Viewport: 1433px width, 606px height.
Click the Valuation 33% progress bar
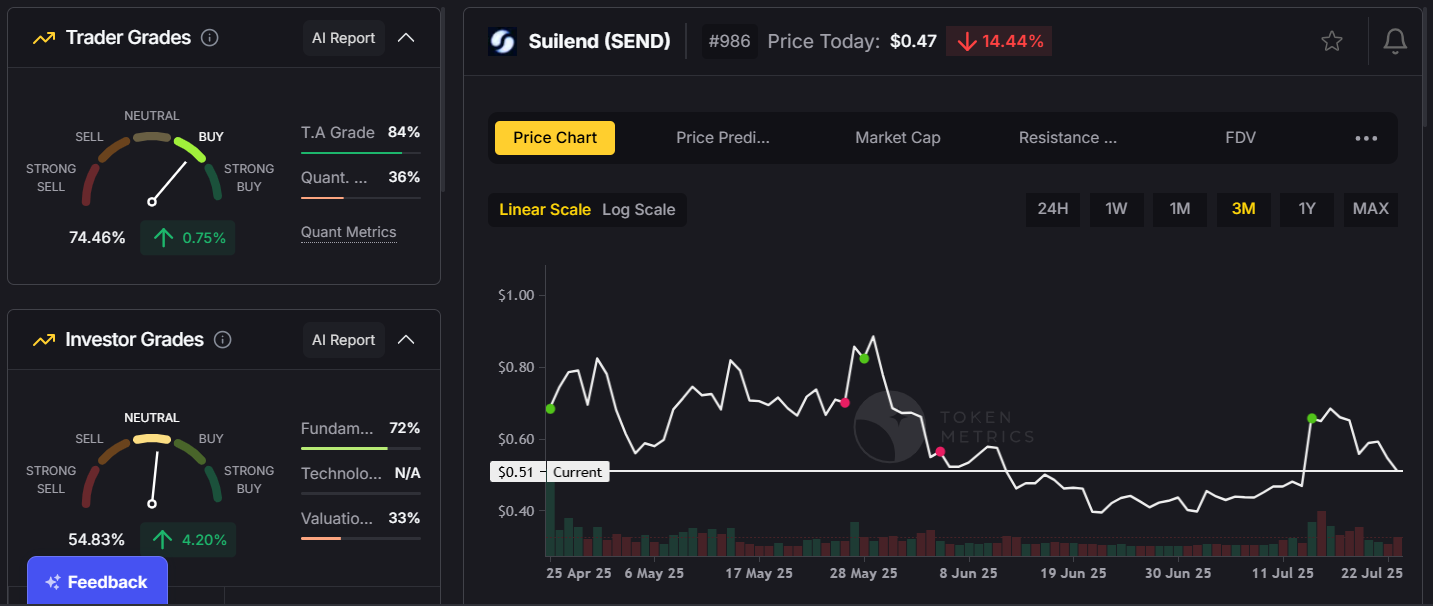tap(361, 539)
